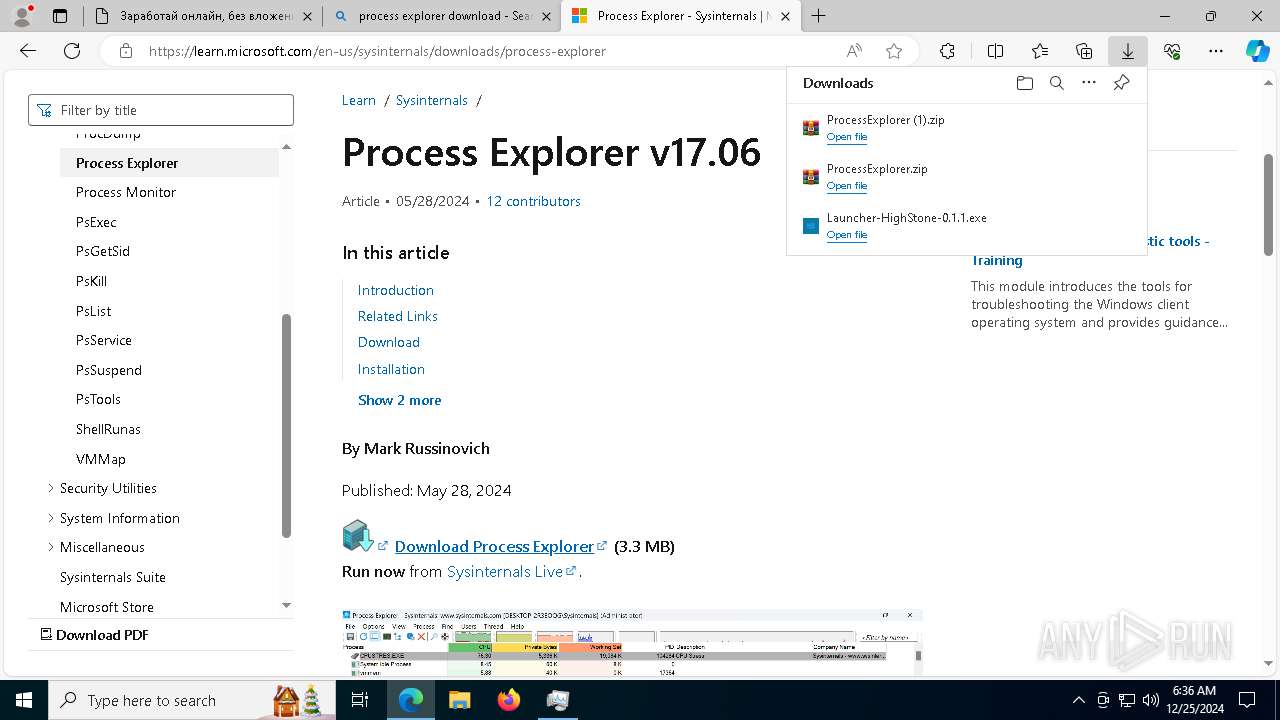This screenshot has width=1280, height=720.
Task: Select PsKill in sidebar
Action: (91, 281)
